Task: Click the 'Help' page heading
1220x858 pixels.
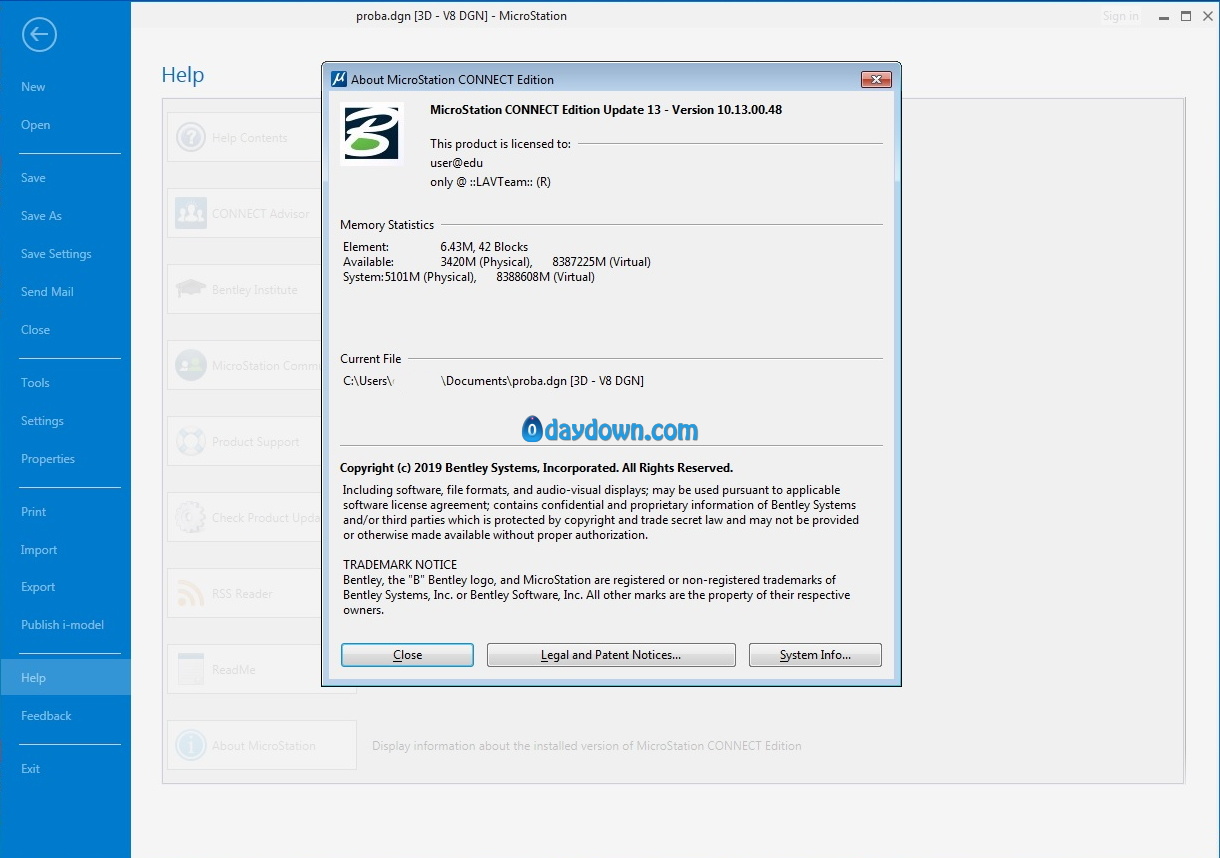Action: [x=183, y=75]
